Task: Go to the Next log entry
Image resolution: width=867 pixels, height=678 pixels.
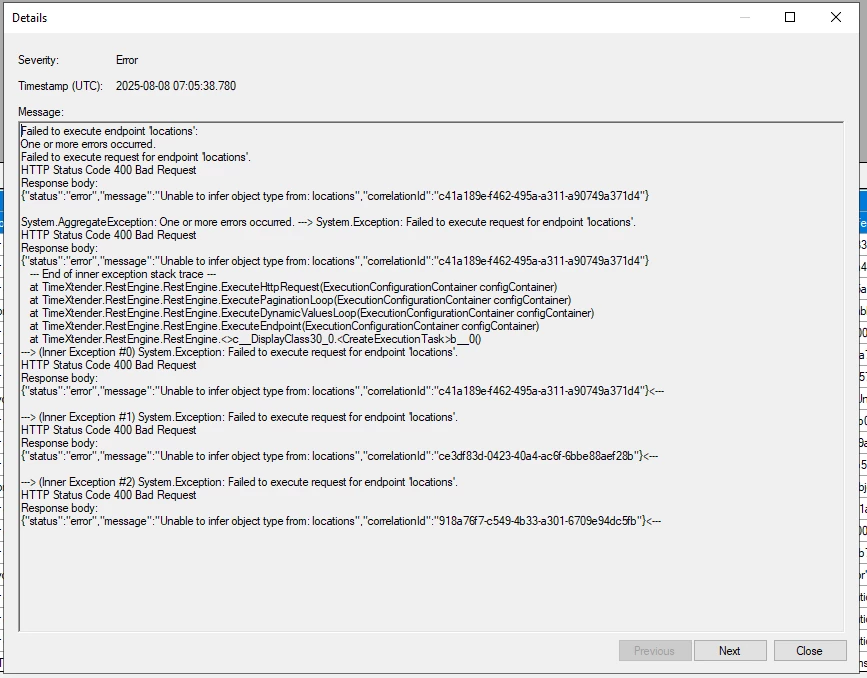Action: pyautogui.click(x=730, y=651)
